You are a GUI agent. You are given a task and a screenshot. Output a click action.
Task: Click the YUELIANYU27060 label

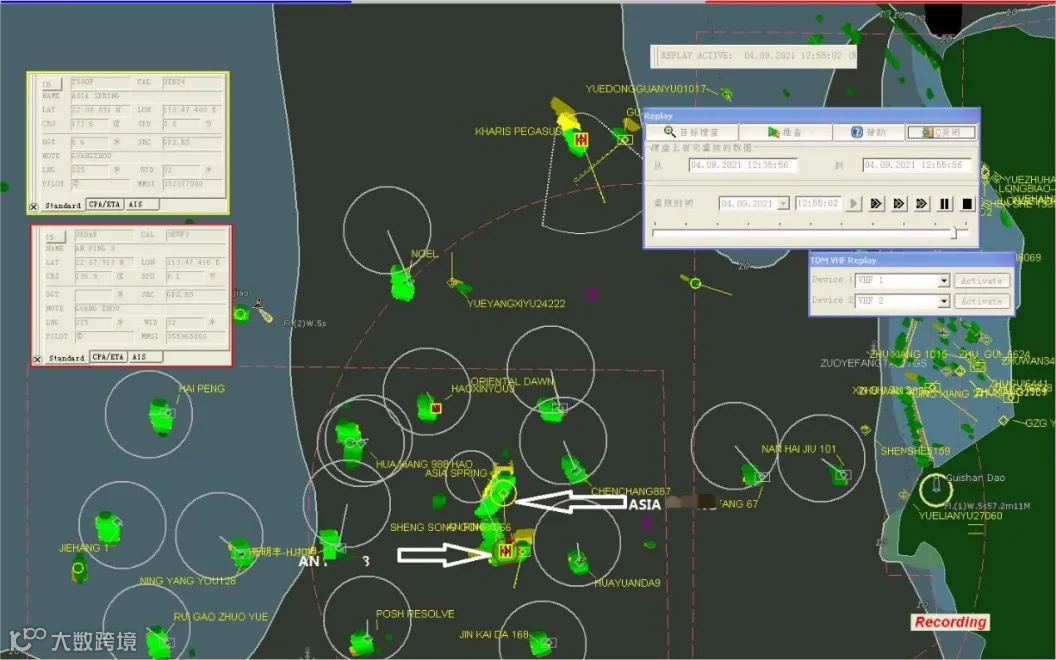tap(960, 516)
